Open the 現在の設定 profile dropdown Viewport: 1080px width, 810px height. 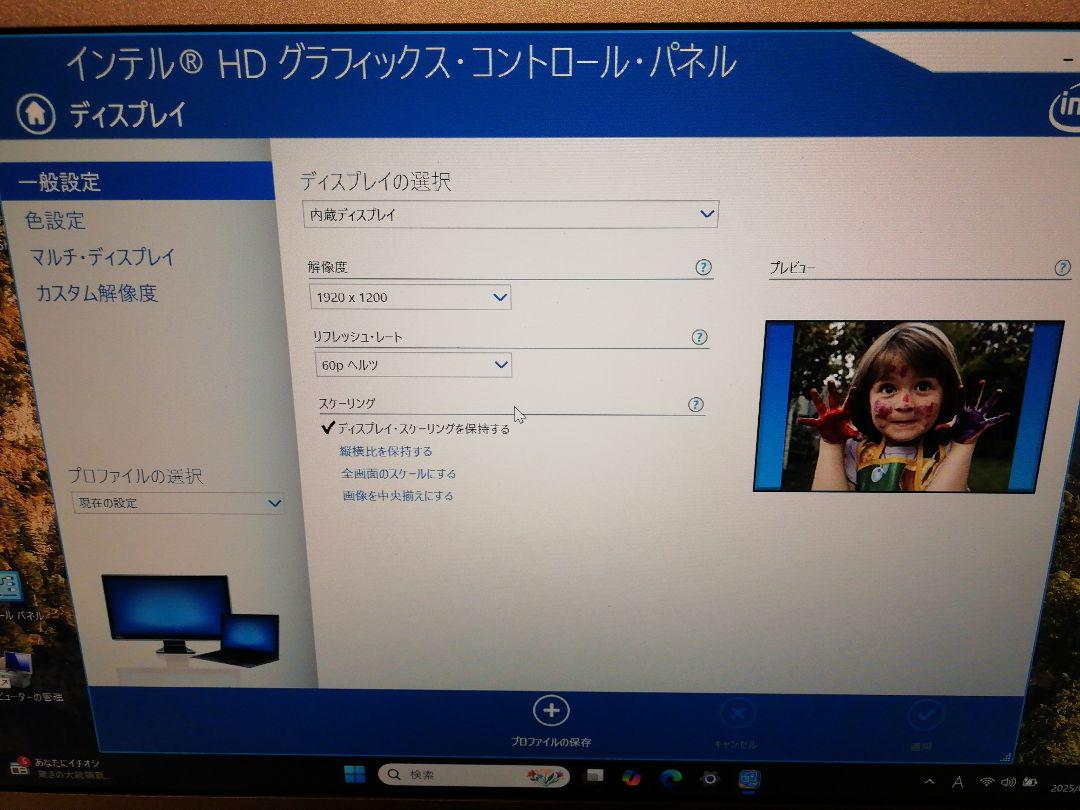(177, 503)
